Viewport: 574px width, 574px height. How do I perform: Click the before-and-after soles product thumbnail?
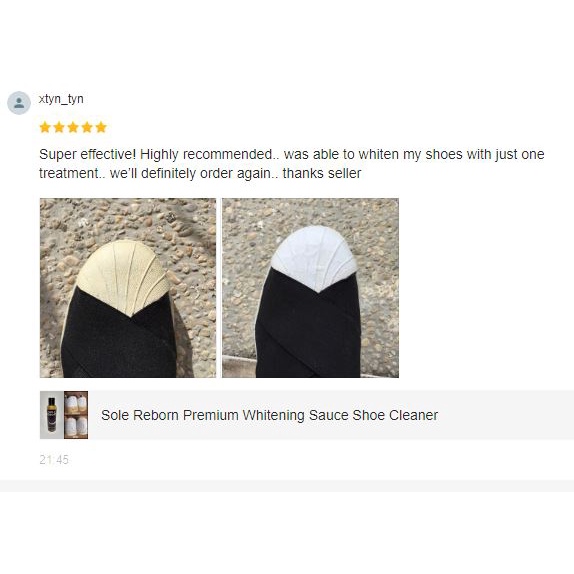76,415
